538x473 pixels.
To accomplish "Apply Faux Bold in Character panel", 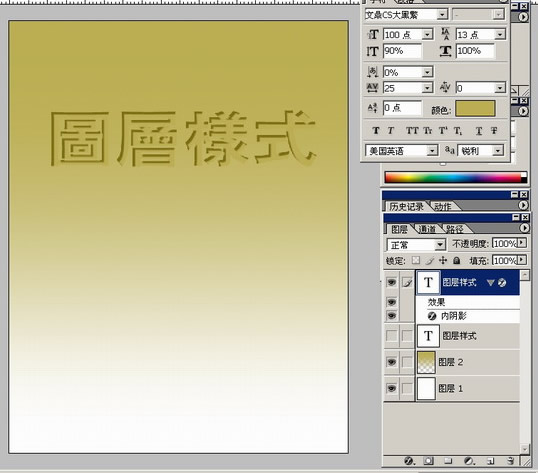I will coord(376,131).
